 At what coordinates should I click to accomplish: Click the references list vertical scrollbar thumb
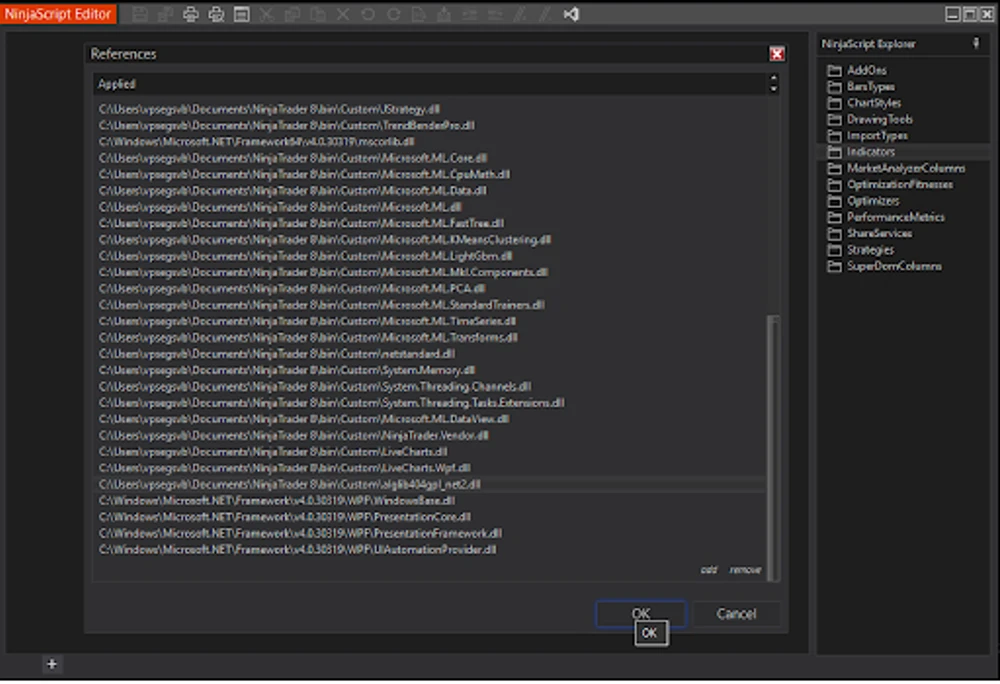773,448
